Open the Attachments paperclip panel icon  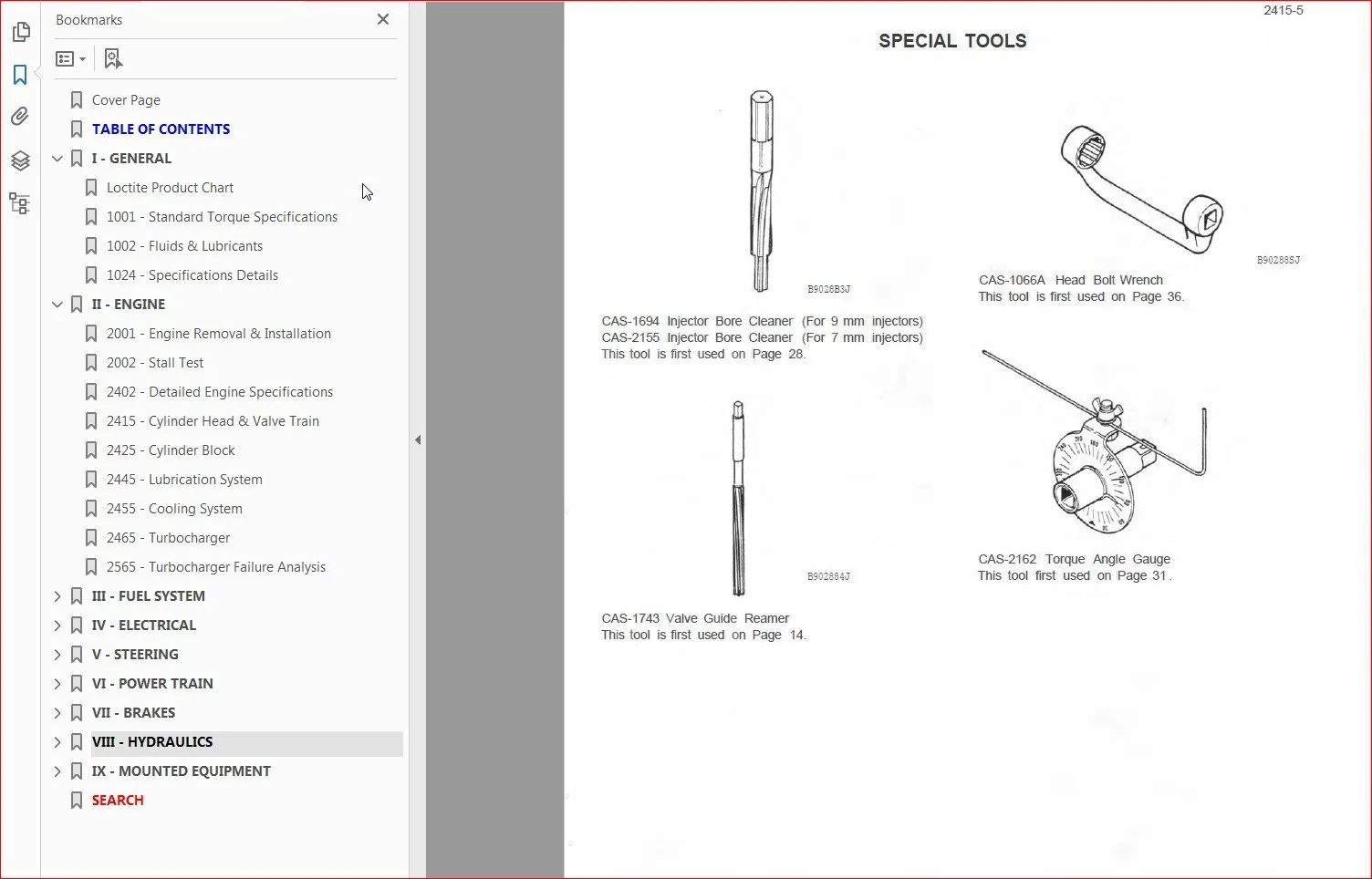click(x=20, y=117)
